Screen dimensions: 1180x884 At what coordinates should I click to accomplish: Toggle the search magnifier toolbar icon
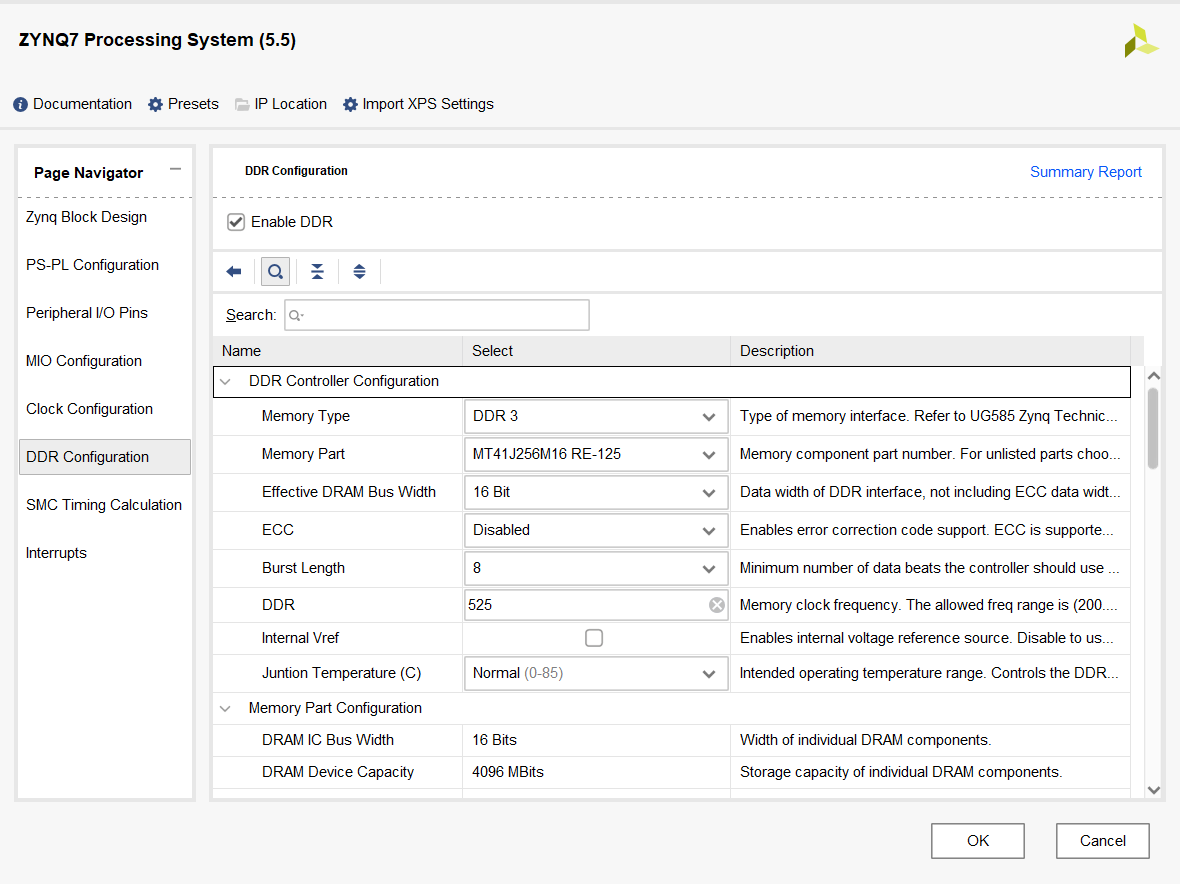tap(275, 272)
